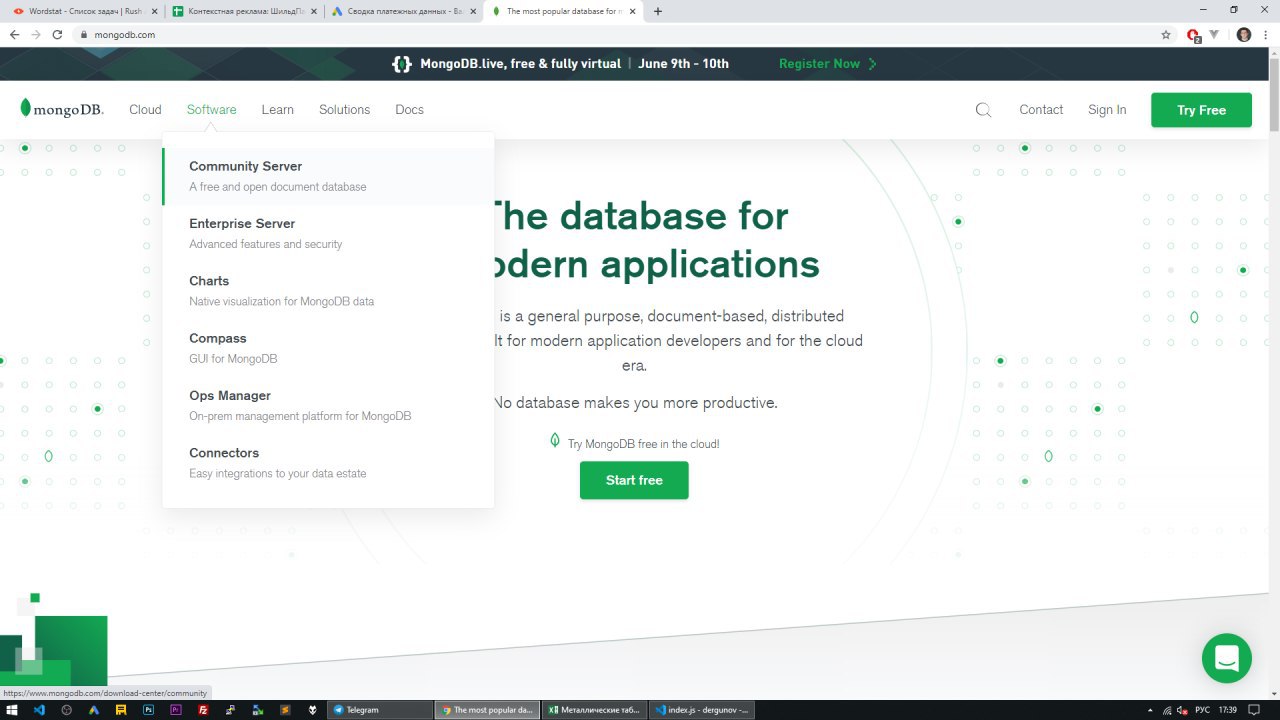Open the Solutions navigation menu
The width and height of the screenshot is (1280, 720).
click(345, 110)
